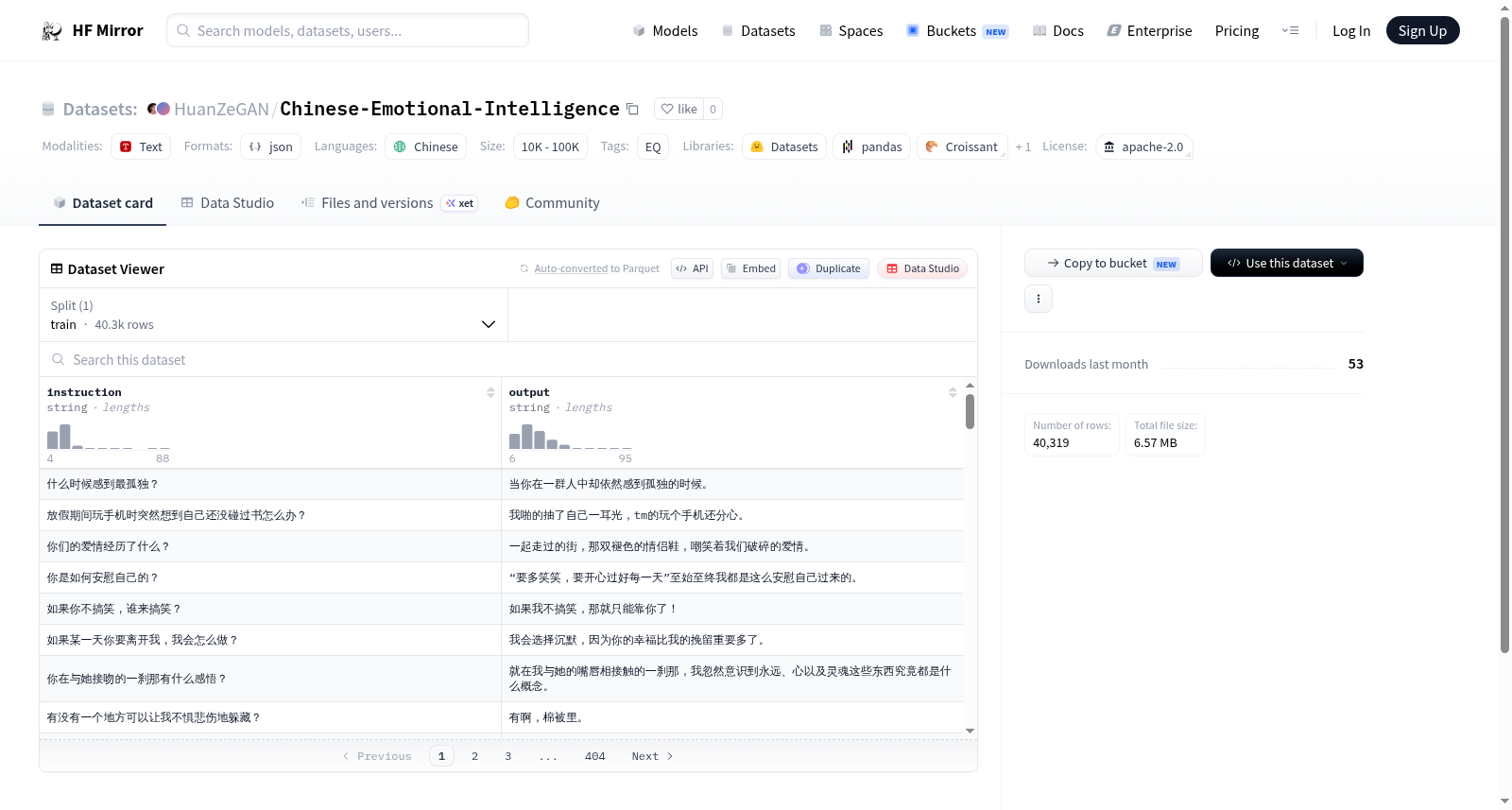Open the Community tab
The width and height of the screenshot is (1512, 810).
point(552,203)
